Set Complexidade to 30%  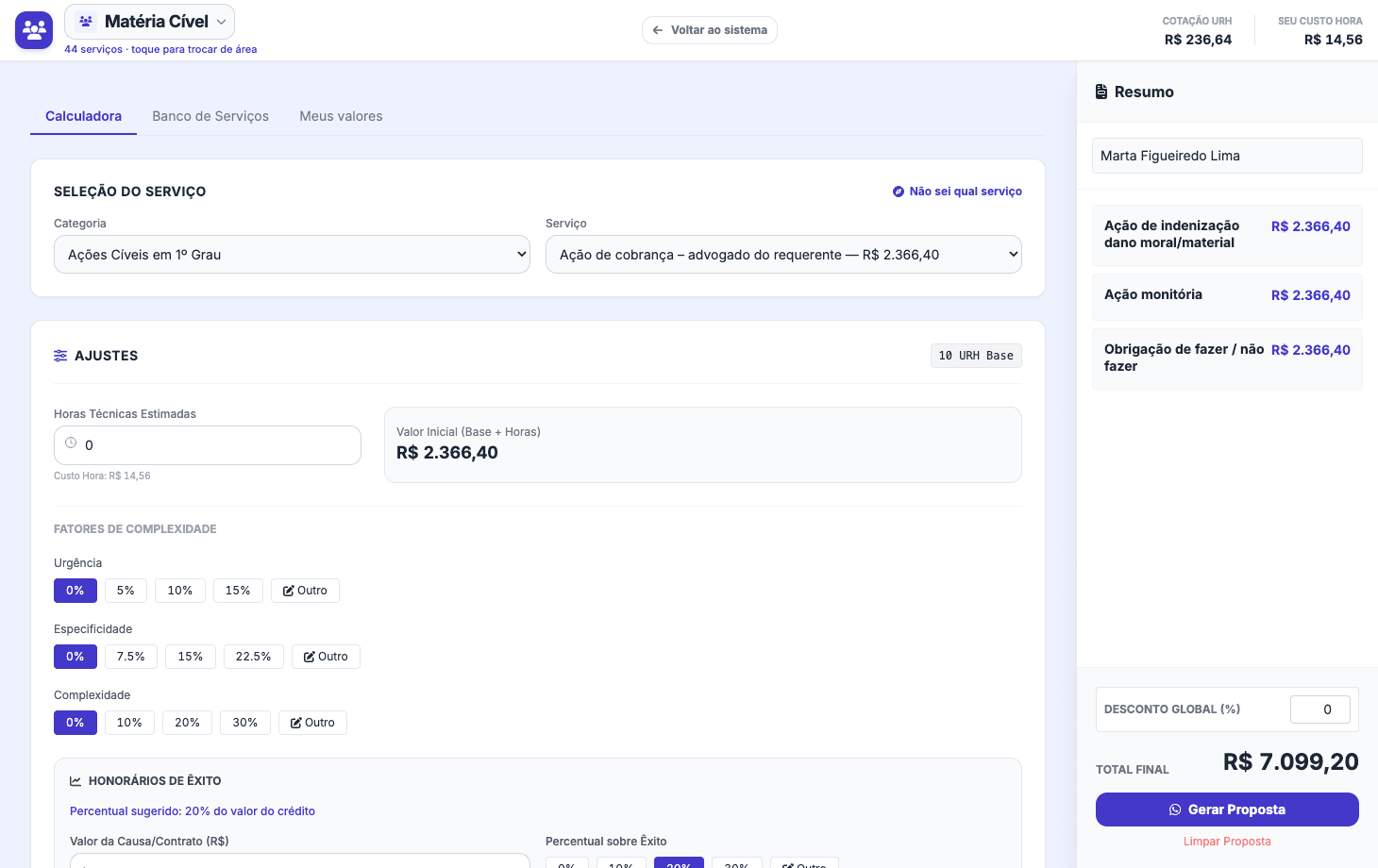245,723
